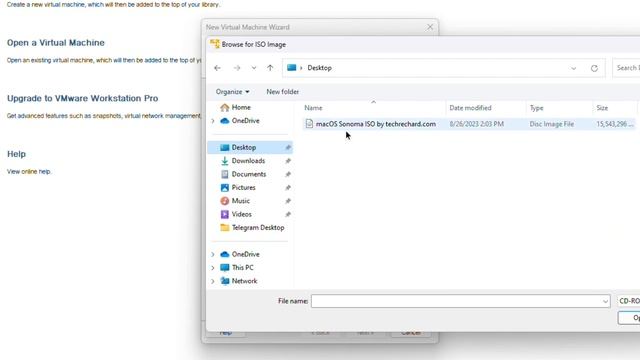Refresh the Desktop folder listing

(x=594, y=68)
